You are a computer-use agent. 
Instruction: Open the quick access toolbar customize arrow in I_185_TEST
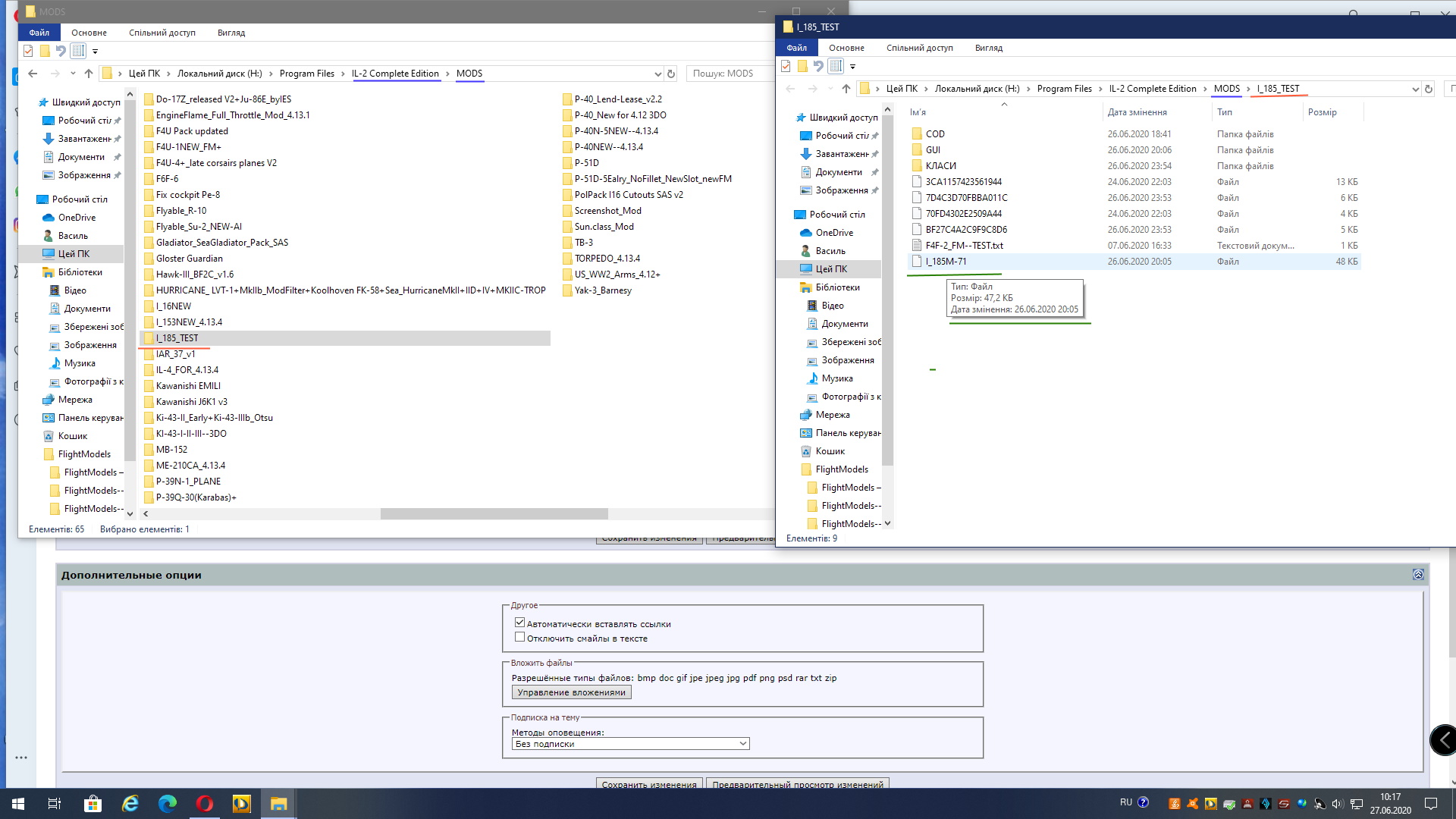852,67
